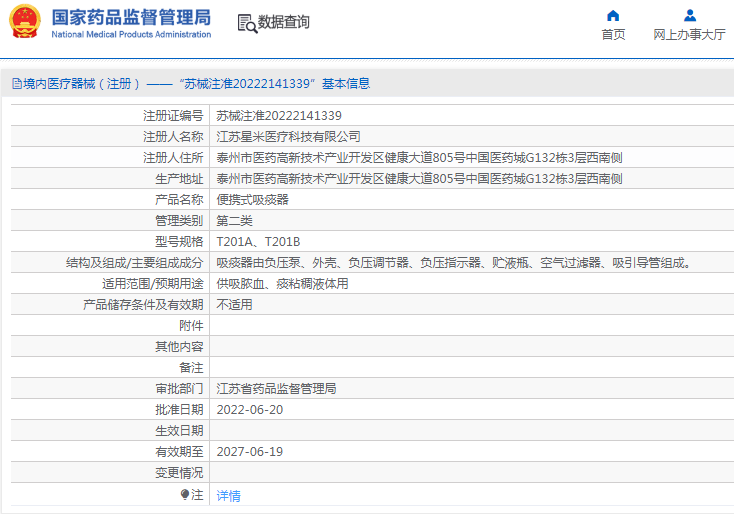This screenshot has height=514, width=734.
Task: Click the 国家药品监督管理局 site title
Action: point(130,16)
